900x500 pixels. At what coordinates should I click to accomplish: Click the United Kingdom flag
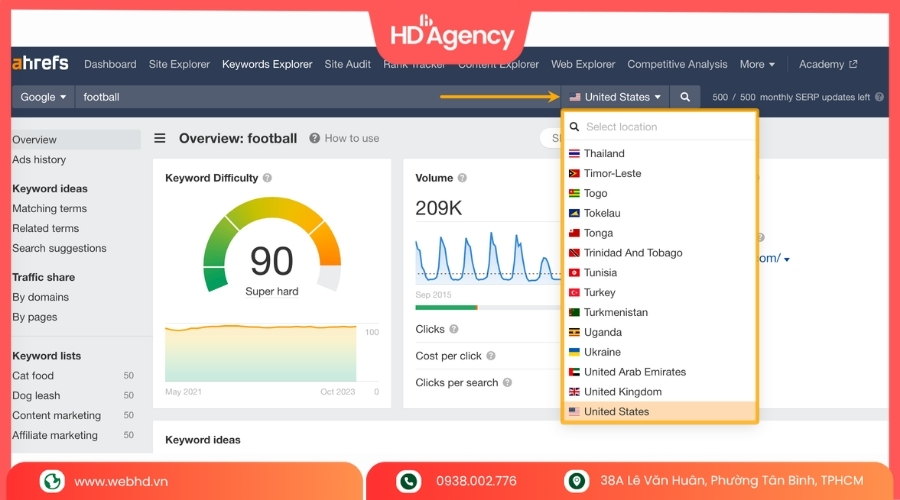(574, 392)
